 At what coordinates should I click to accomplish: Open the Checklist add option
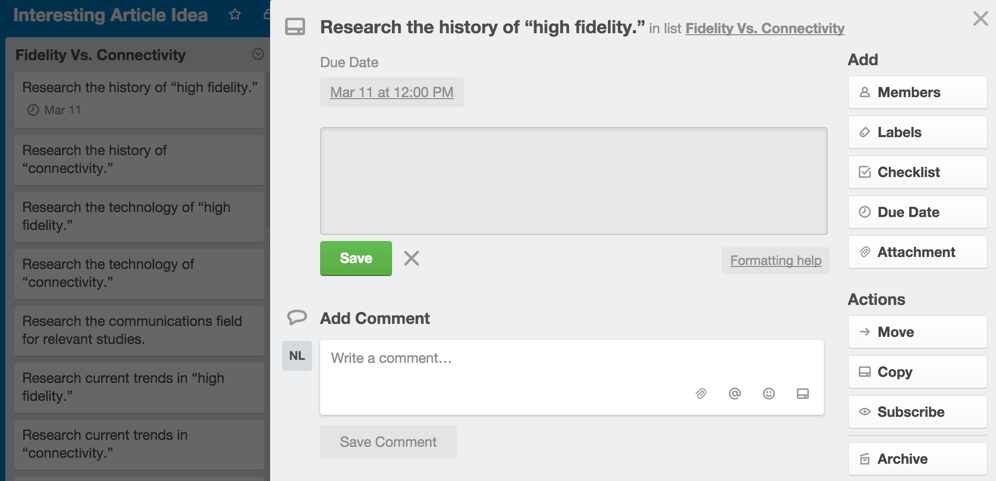coord(917,172)
